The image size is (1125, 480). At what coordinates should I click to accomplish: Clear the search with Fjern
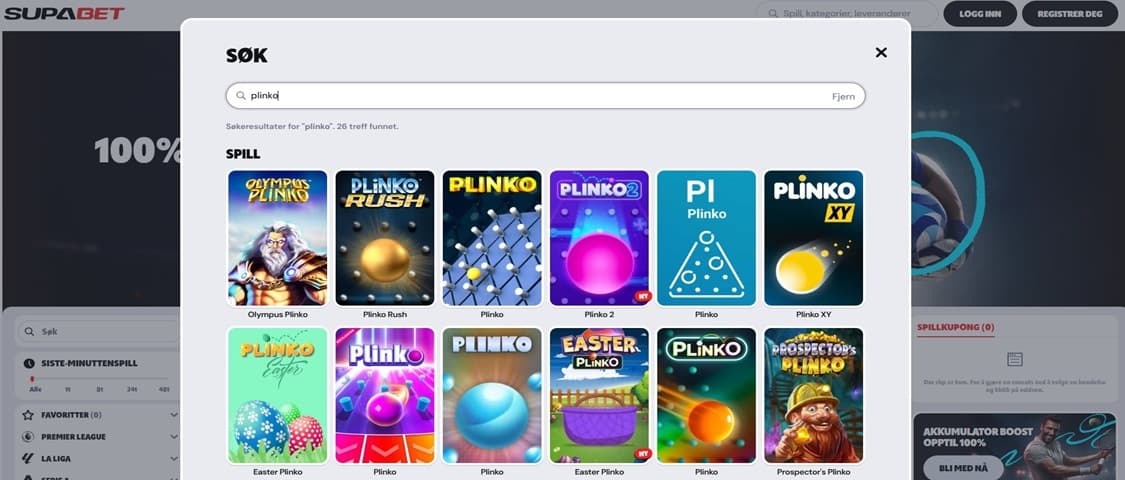click(843, 96)
